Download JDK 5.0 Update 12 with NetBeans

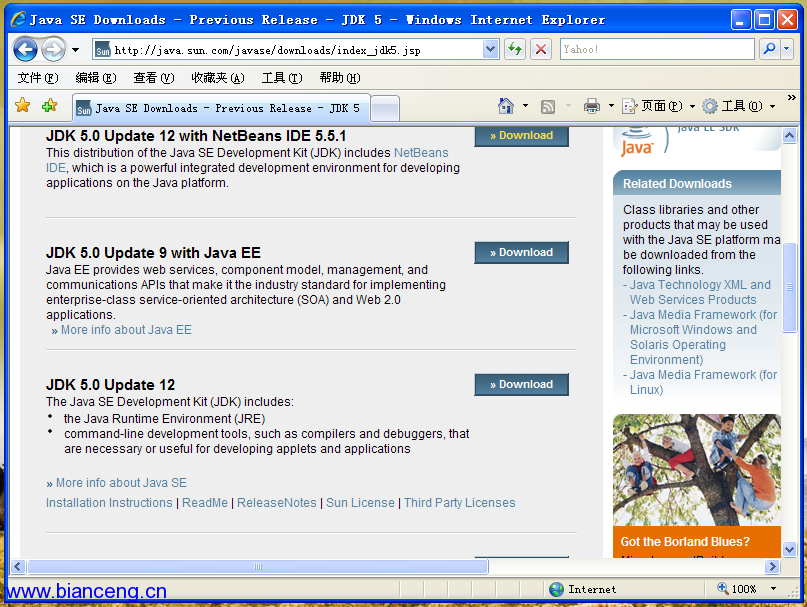[x=521, y=136]
